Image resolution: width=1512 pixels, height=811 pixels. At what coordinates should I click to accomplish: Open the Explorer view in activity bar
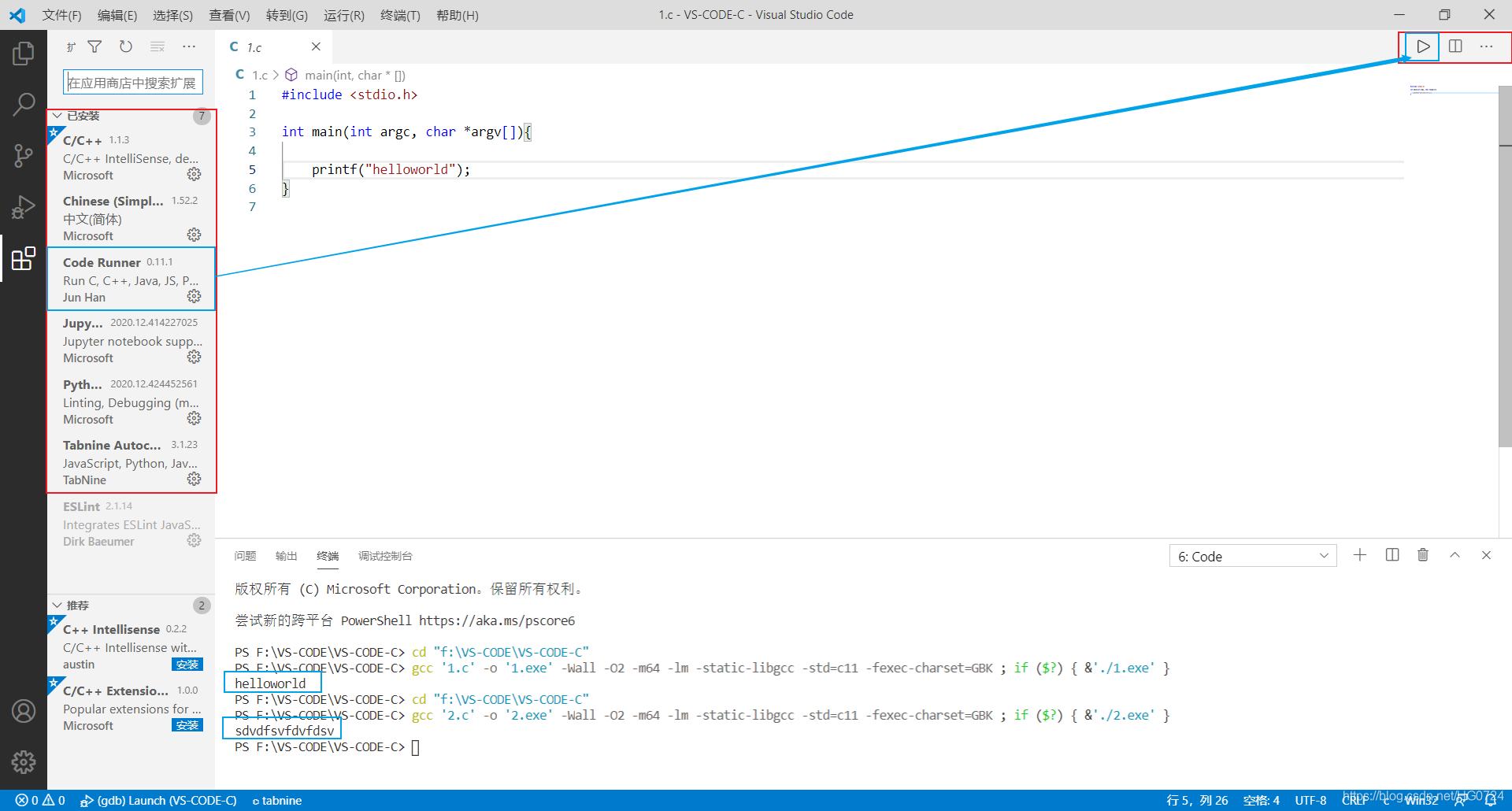(x=24, y=54)
